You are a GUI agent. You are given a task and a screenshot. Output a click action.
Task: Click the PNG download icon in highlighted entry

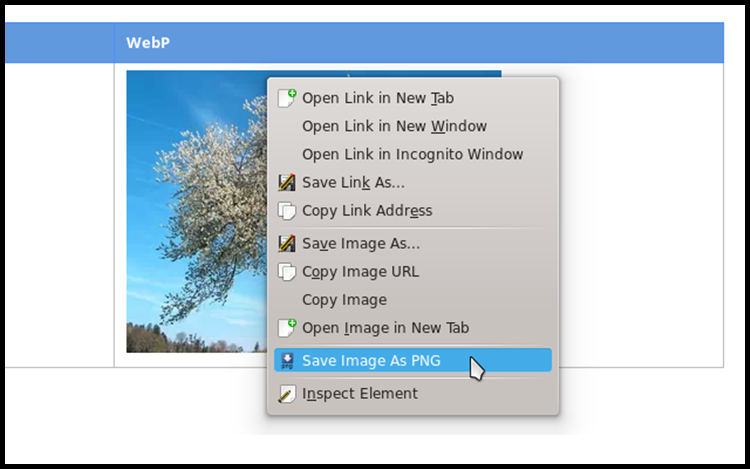[287, 360]
